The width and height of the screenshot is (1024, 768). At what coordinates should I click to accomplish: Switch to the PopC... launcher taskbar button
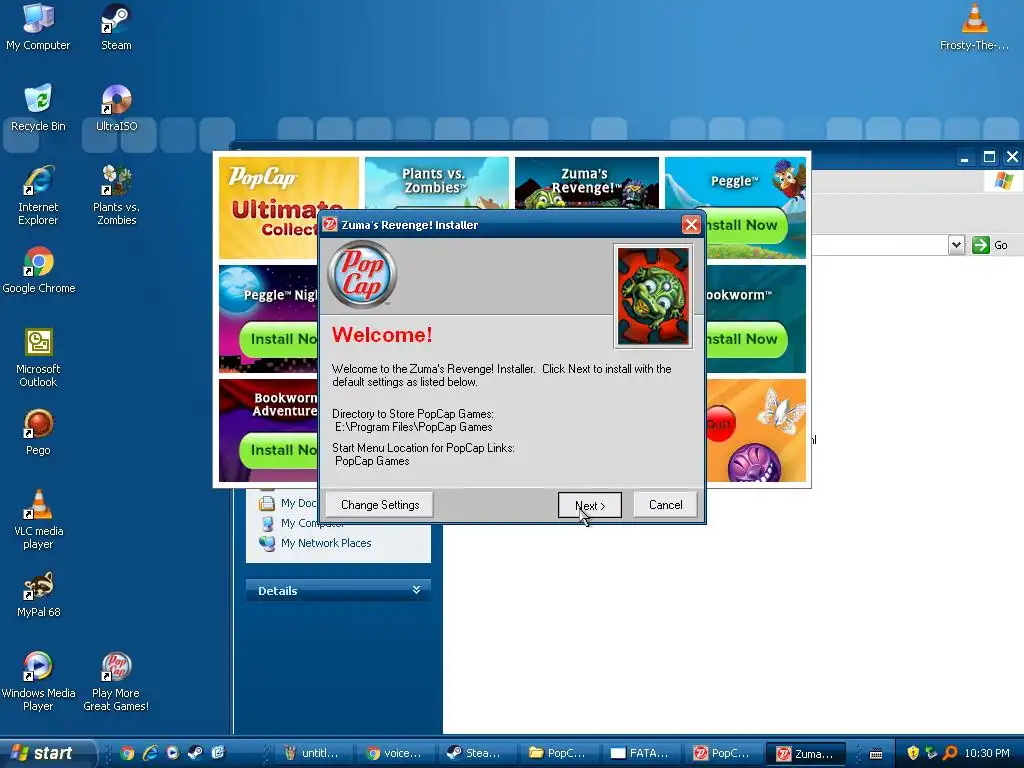pyautogui.click(x=722, y=753)
